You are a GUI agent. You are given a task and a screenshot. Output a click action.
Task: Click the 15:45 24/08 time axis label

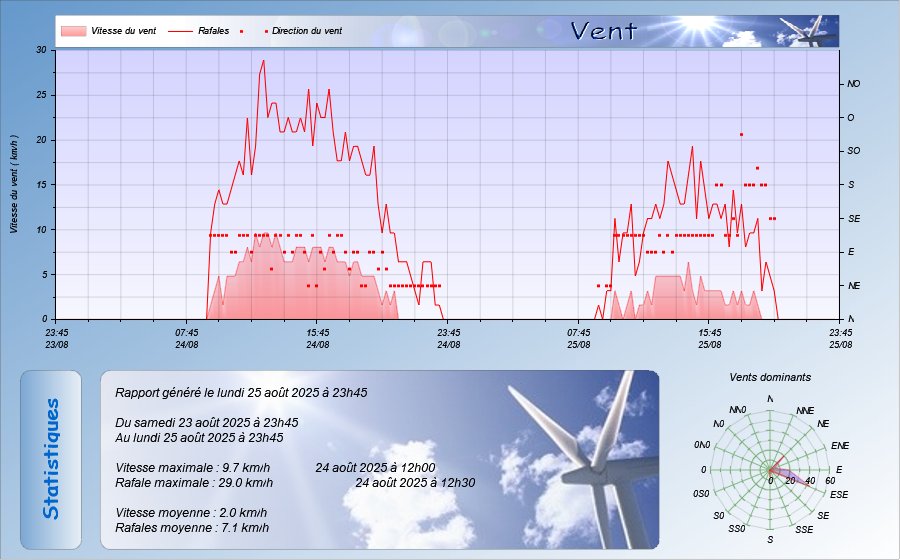pyautogui.click(x=318, y=338)
